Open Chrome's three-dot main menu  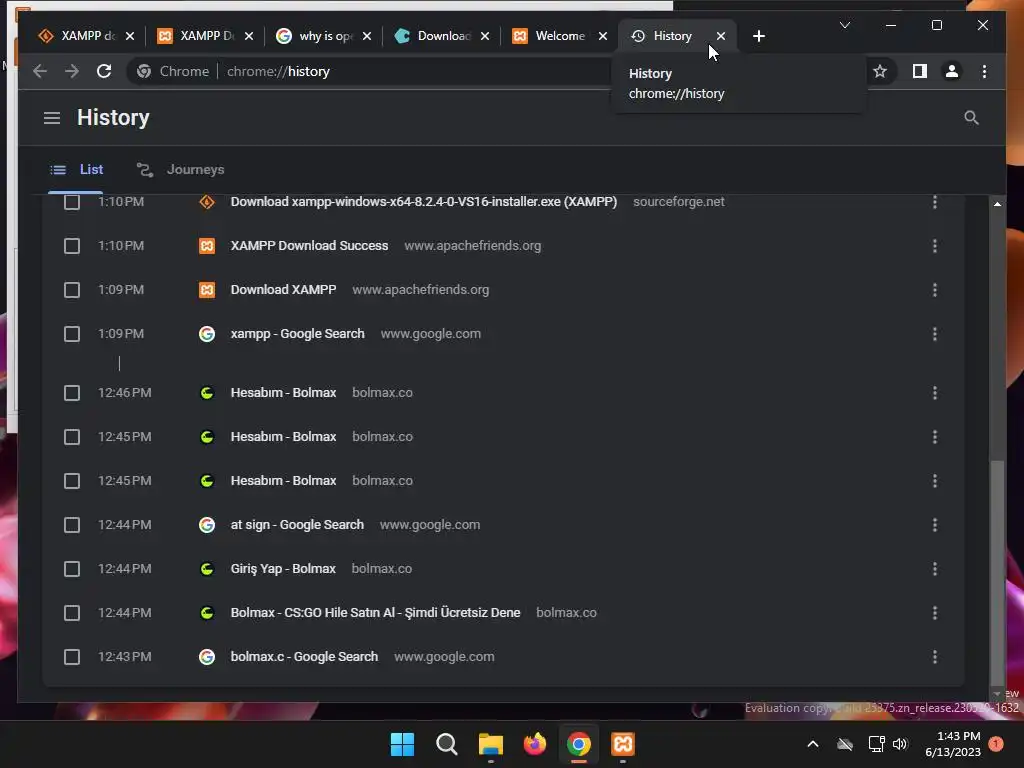984,71
